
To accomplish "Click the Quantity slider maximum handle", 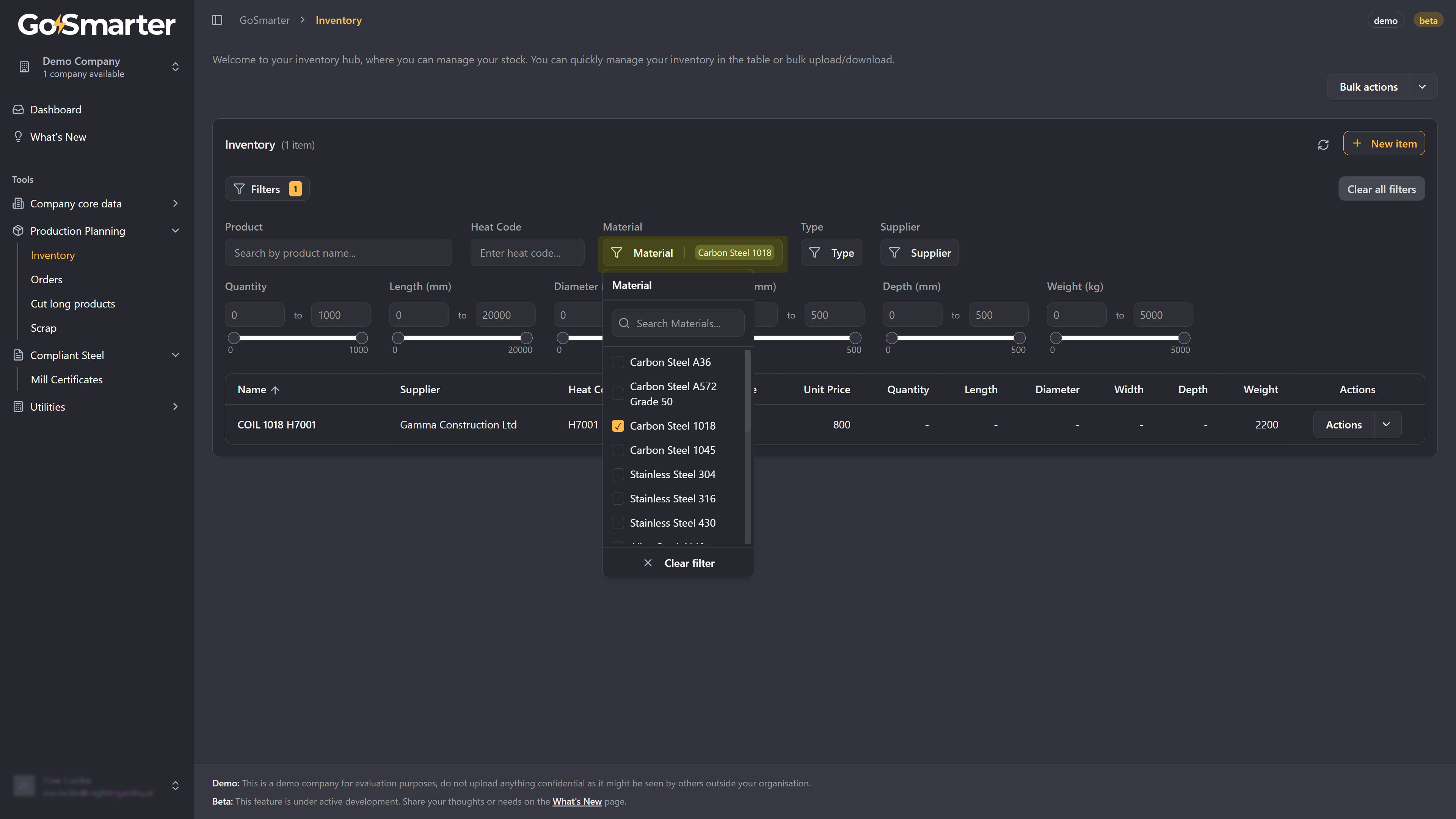I will [x=362, y=338].
